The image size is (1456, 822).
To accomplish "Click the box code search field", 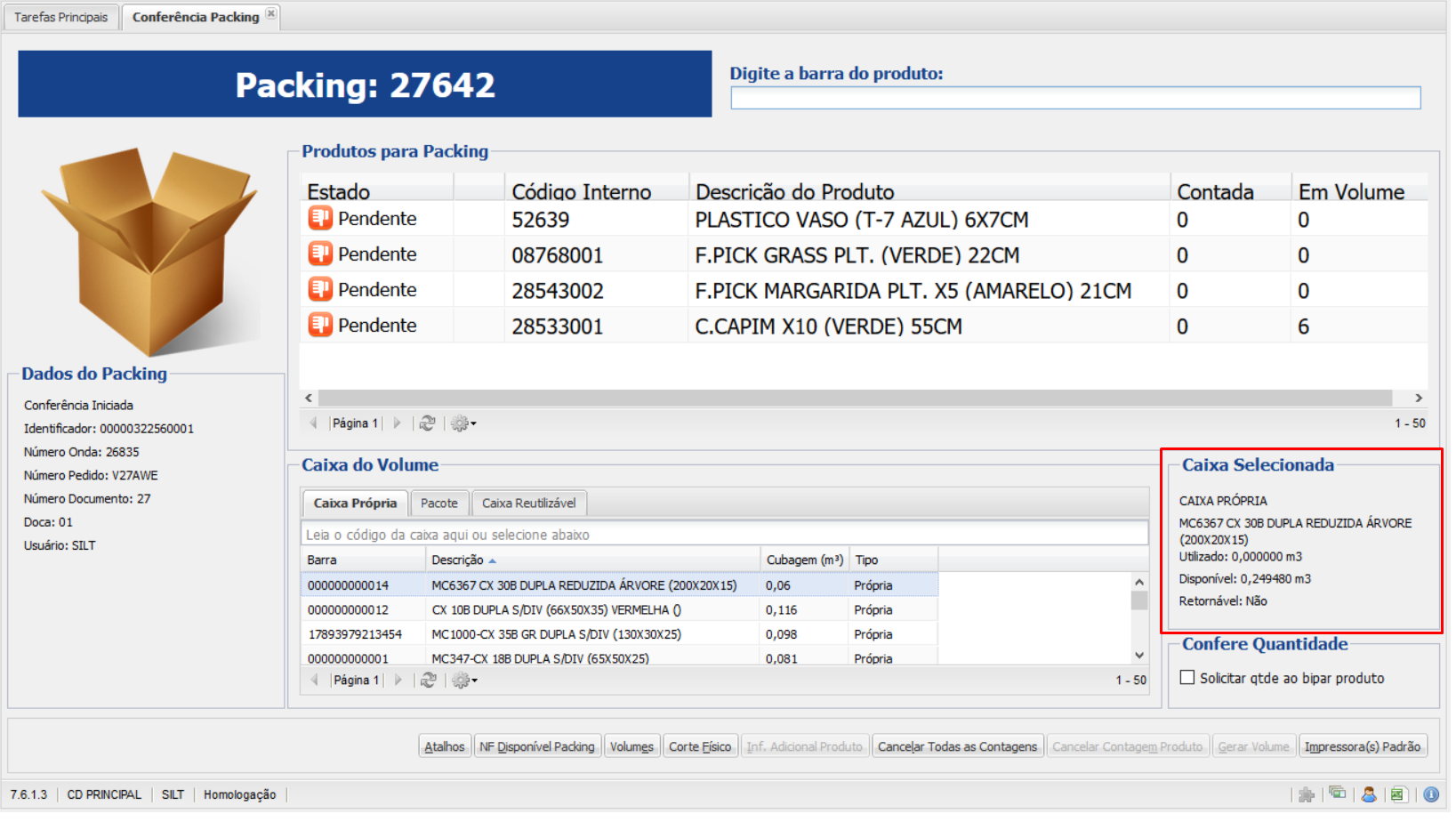I will [724, 535].
